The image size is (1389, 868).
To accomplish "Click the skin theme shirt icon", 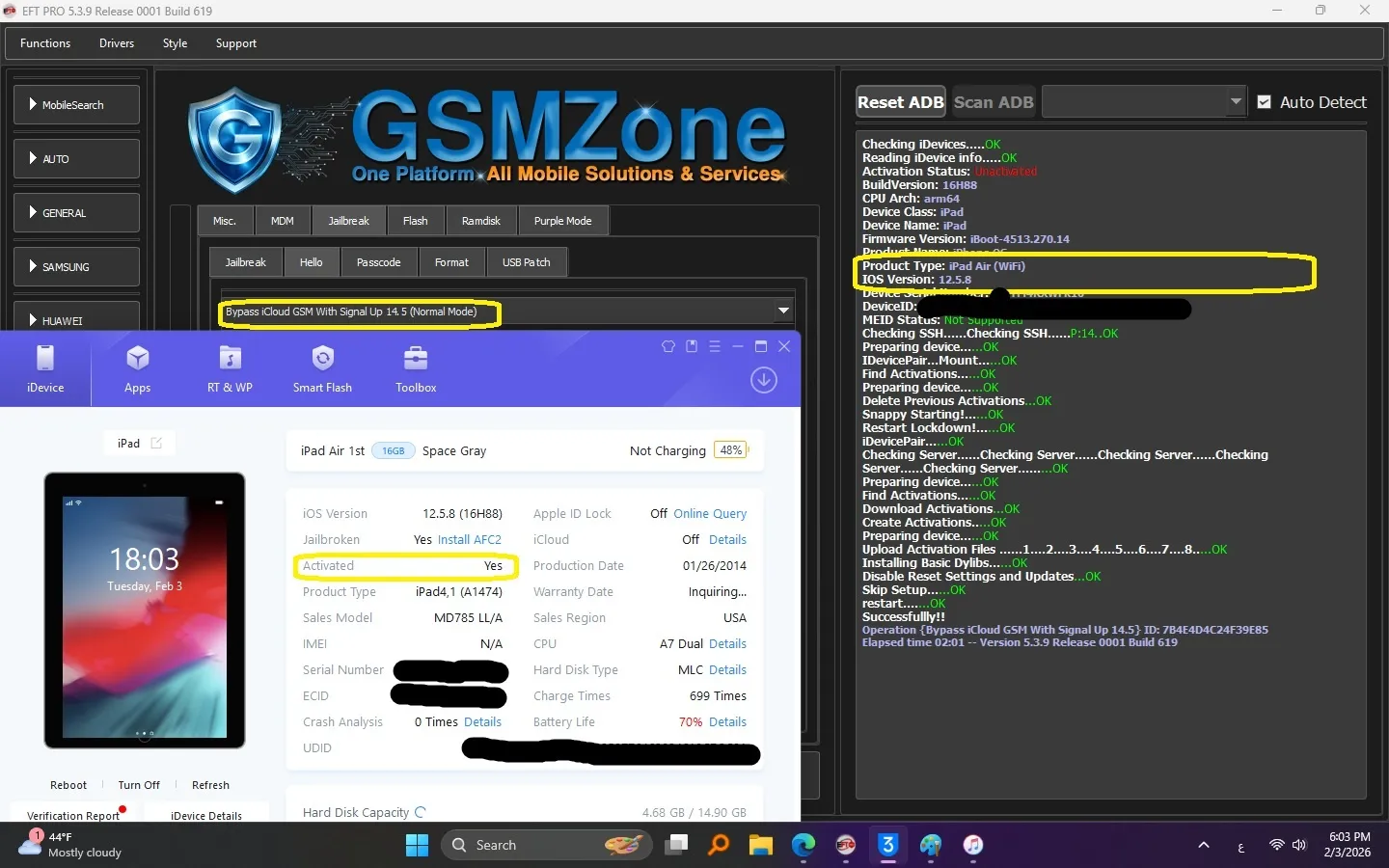I will [667, 346].
